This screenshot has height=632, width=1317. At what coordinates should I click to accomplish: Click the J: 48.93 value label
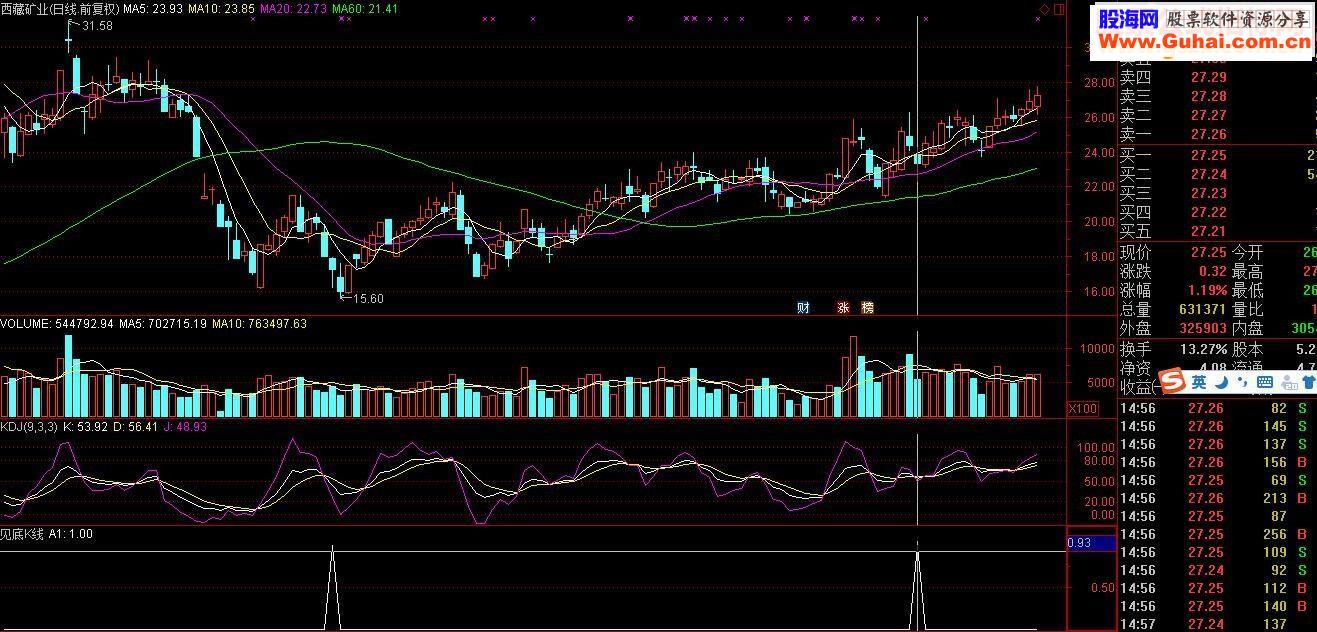click(185, 427)
